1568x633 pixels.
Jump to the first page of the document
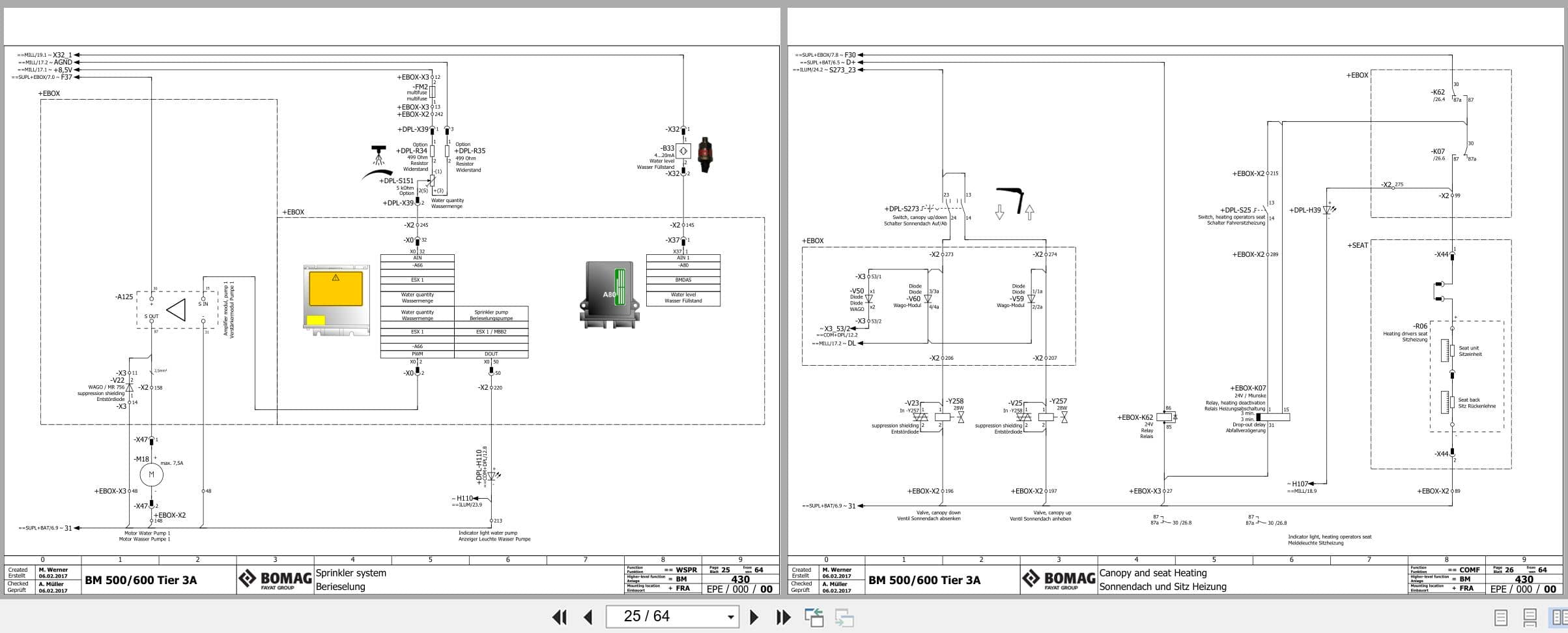[x=559, y=616]
